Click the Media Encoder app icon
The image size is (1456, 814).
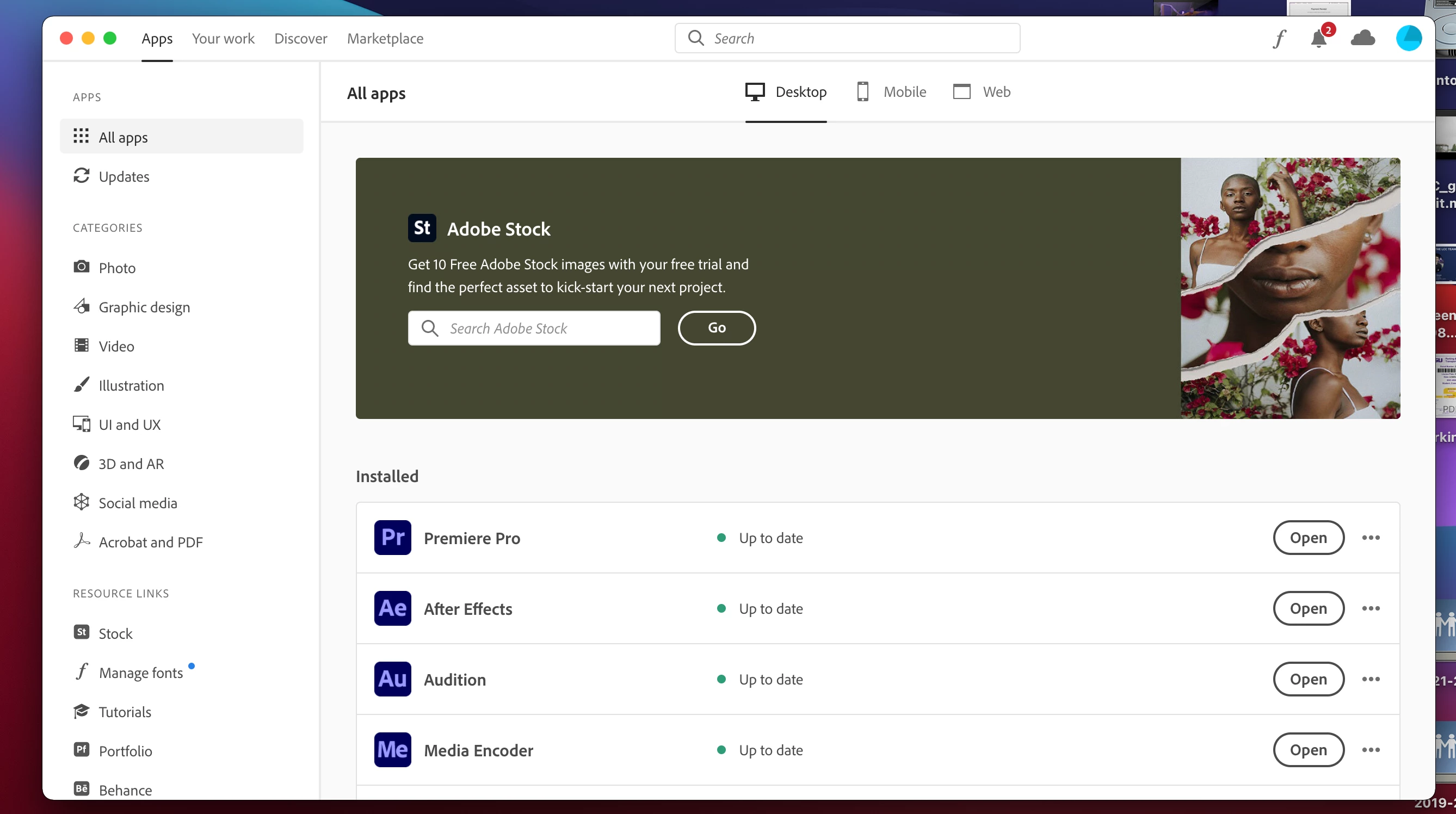(392, 750)
